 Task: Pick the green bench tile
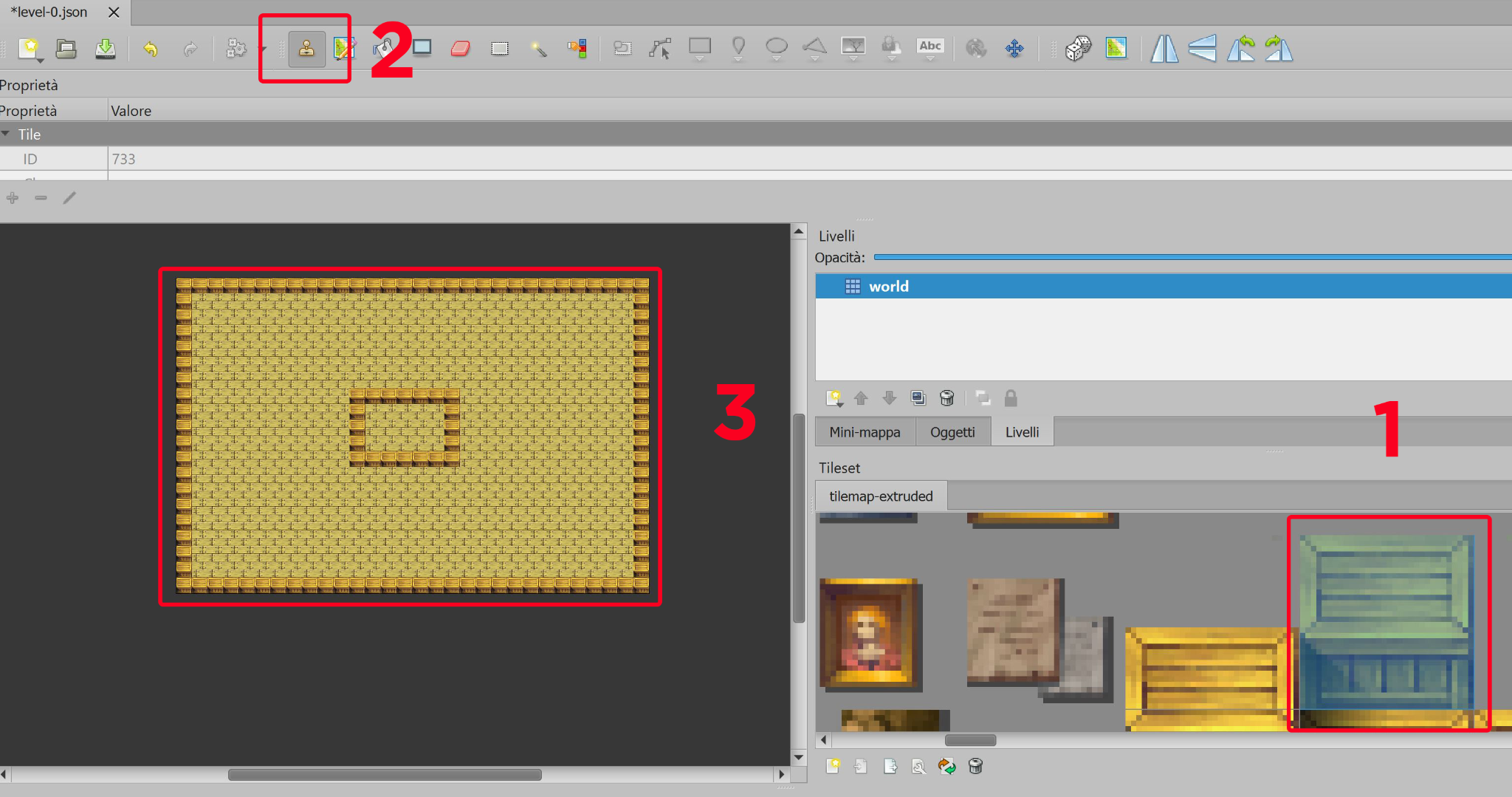[x=1386, y=623]
